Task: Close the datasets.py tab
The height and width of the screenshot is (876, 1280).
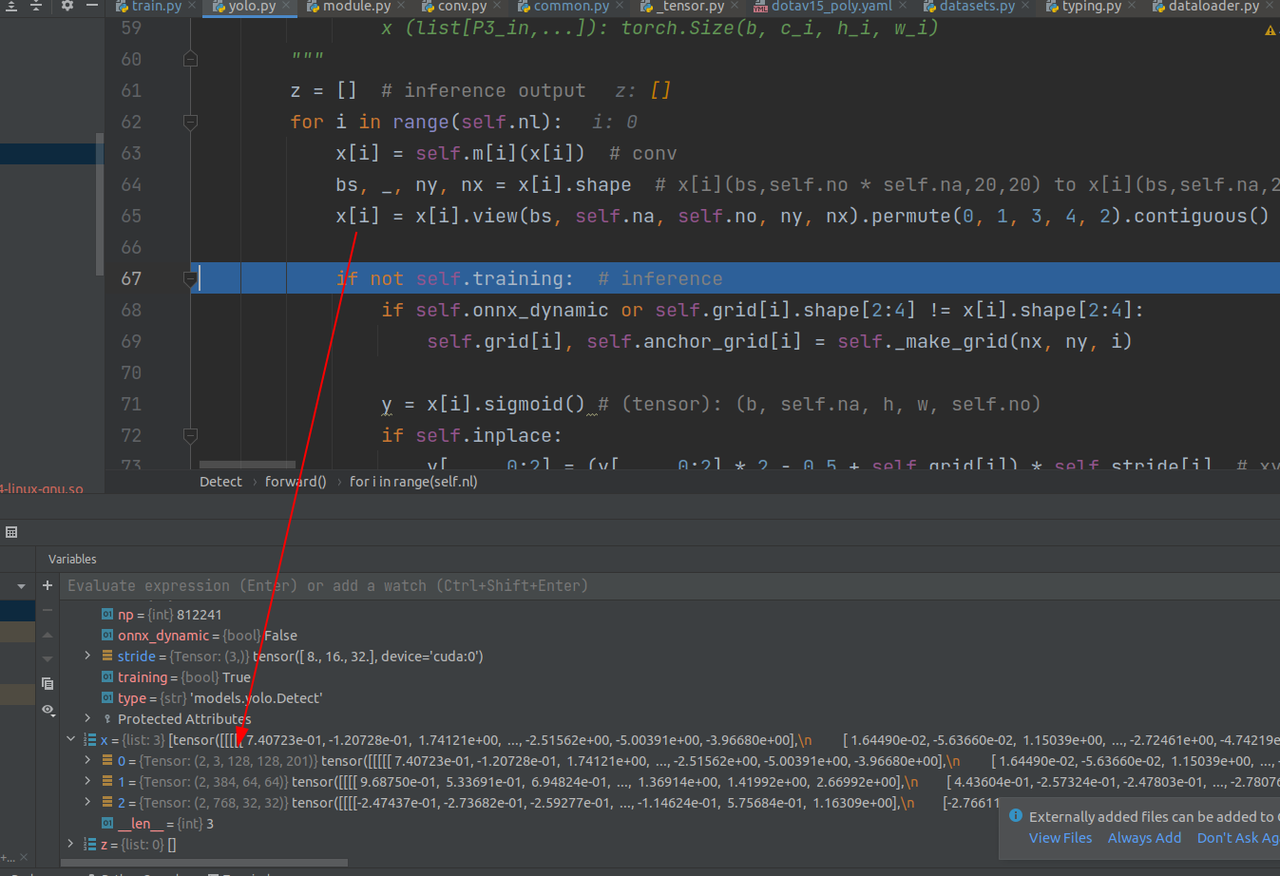Action: pos(1023,6)
